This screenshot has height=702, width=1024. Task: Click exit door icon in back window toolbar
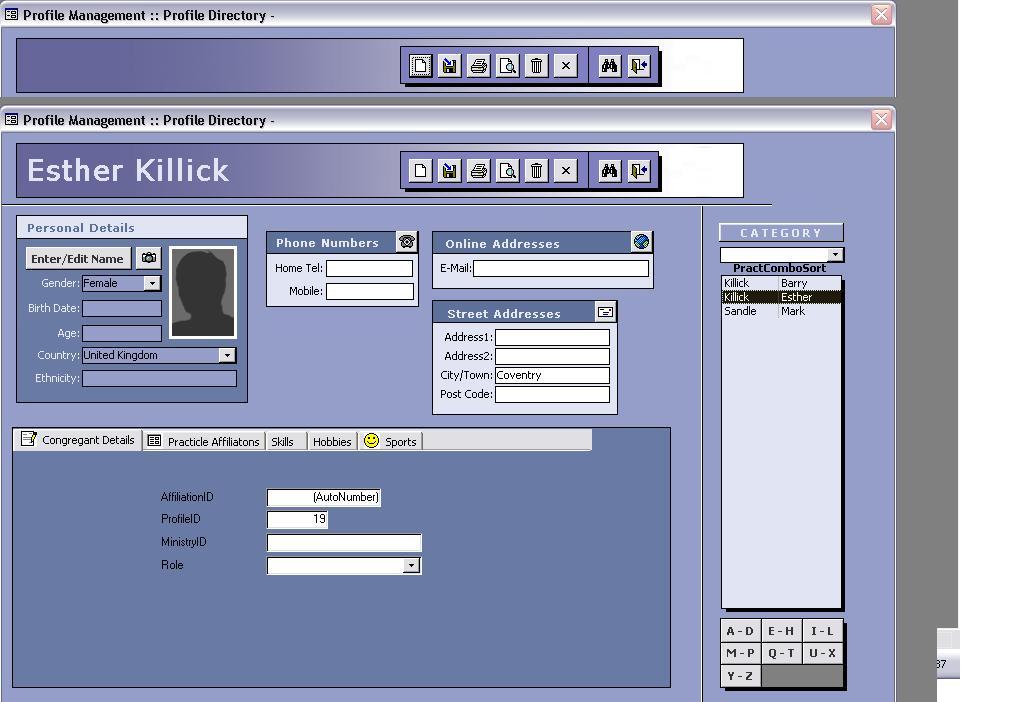pos(639,66)
